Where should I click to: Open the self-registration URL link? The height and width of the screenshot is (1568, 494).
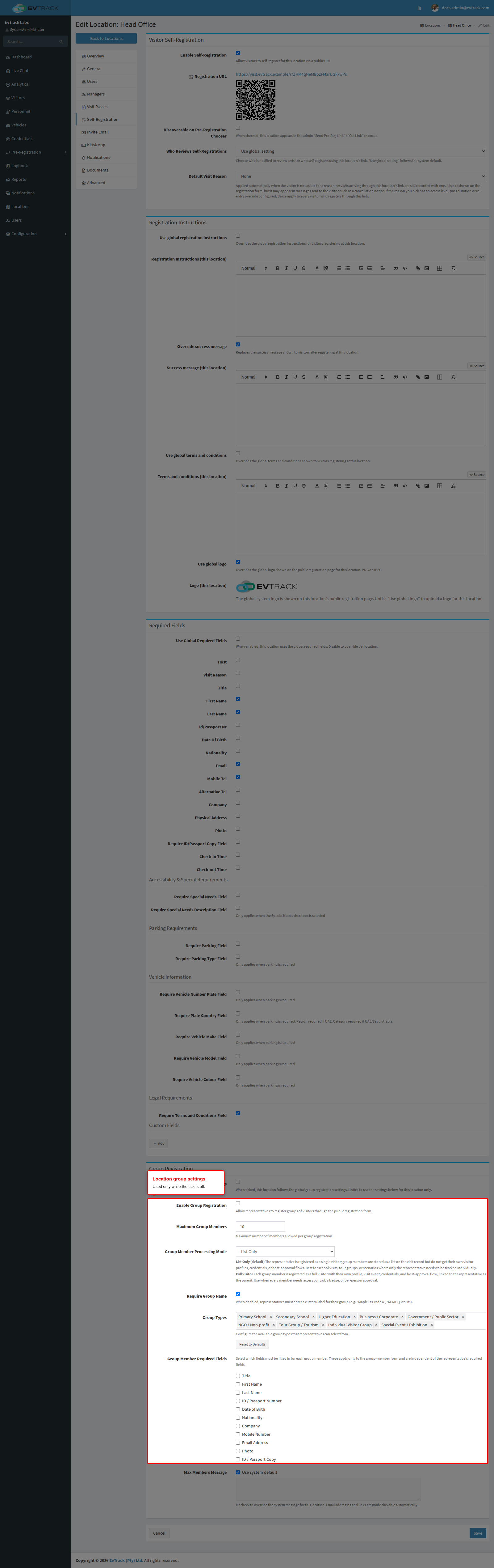click(291, 74)
